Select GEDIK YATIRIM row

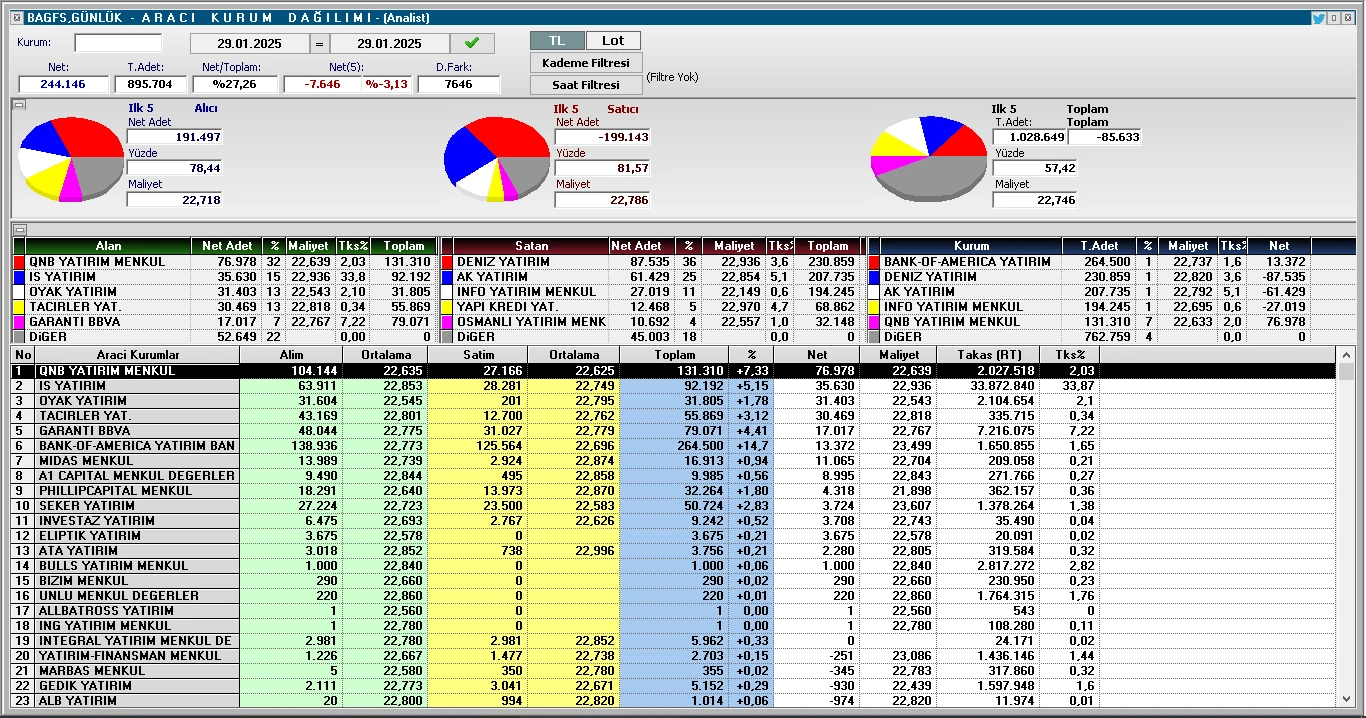tap(675, 686)
